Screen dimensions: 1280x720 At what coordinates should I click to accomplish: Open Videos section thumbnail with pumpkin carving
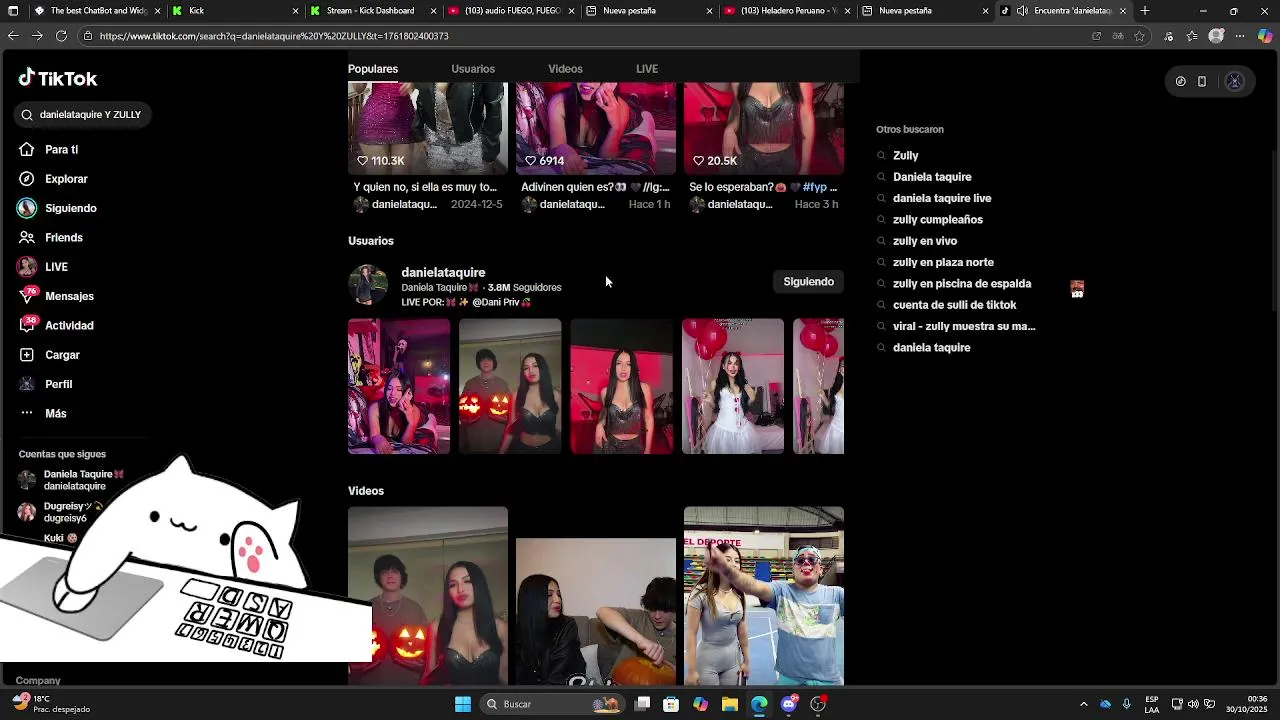pyautogui.click(x=596, y=612)
